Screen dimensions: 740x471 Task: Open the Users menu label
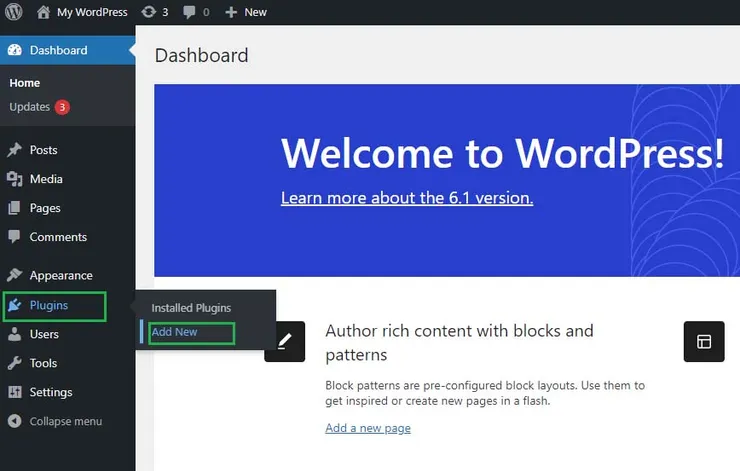tap(44, 334)
